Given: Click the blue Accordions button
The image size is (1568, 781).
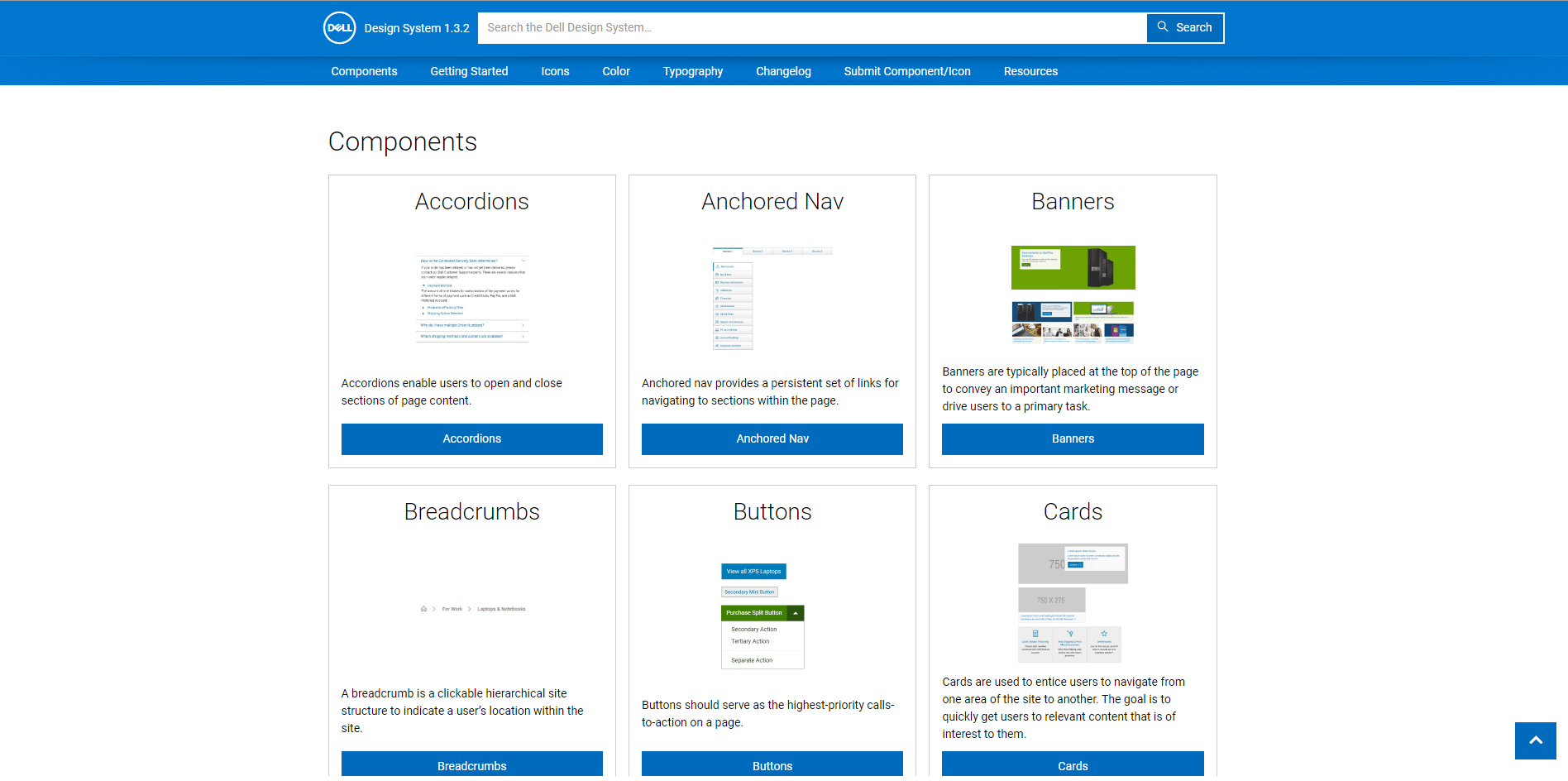Looking at the screenshot, I should pyautogui.click(x=471, y=438).
